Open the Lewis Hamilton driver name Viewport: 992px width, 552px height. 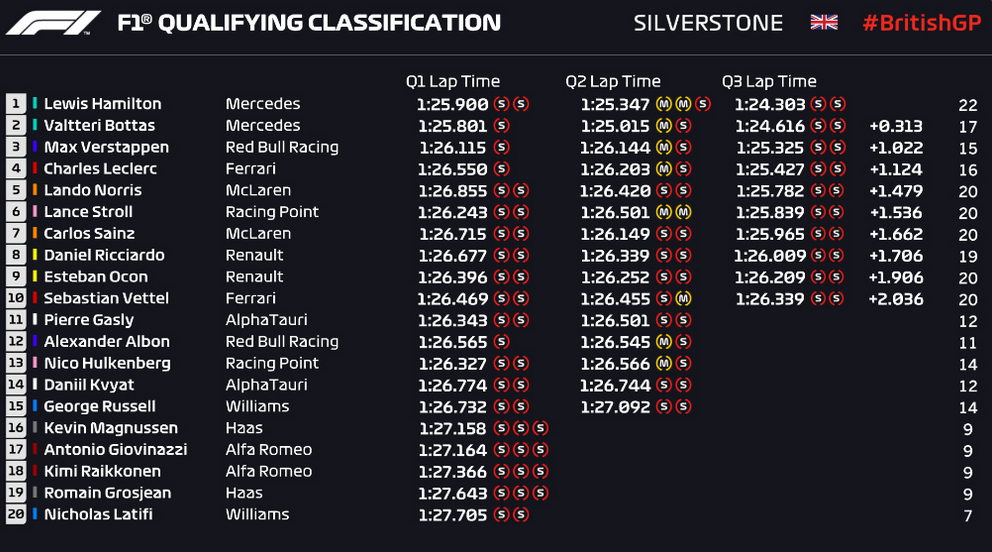pos(102,104)
